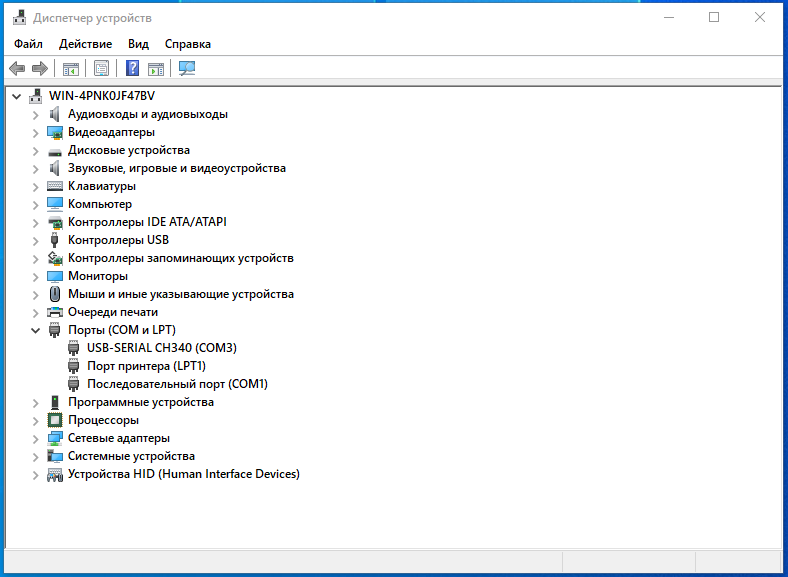
Task: Click the Properties toolbar icon
Action: (101, 68)
